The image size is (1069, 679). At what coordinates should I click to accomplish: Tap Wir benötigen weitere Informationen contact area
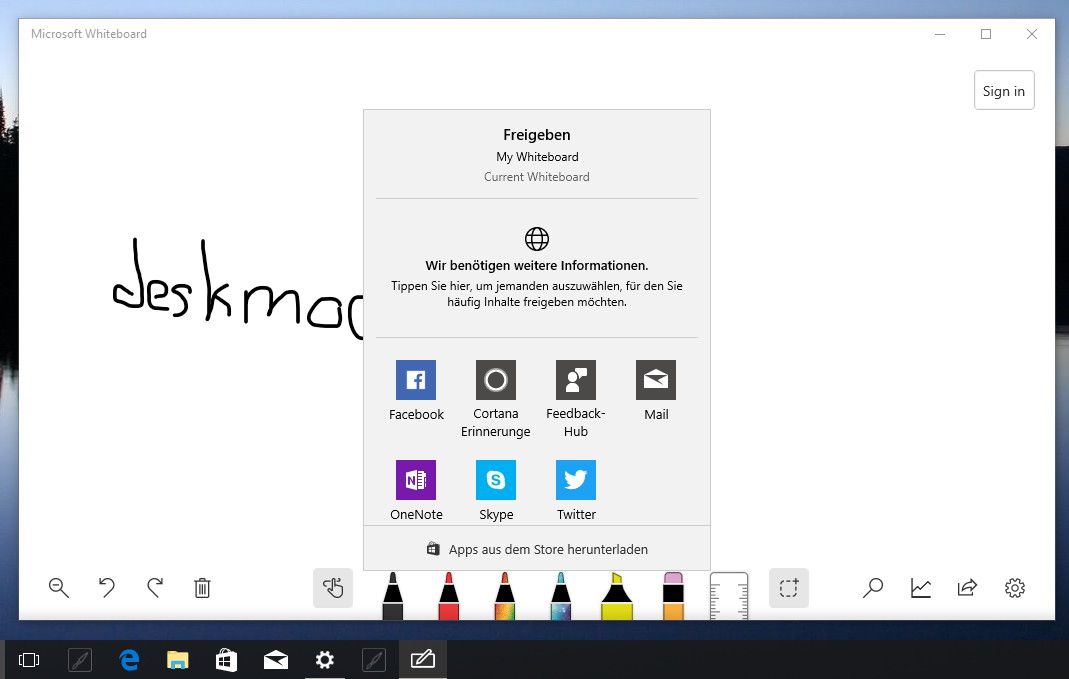537,268
